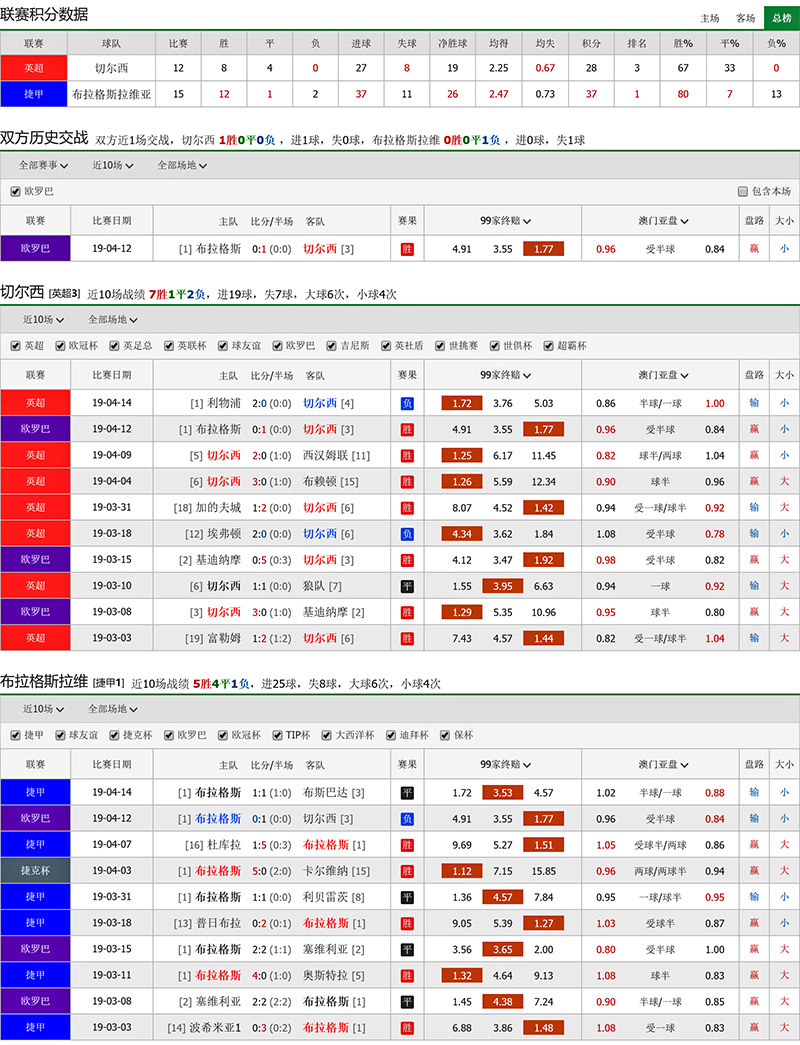
Task: Open 基迪纳摩 home team link on 19-03-15
Action: 218,560
